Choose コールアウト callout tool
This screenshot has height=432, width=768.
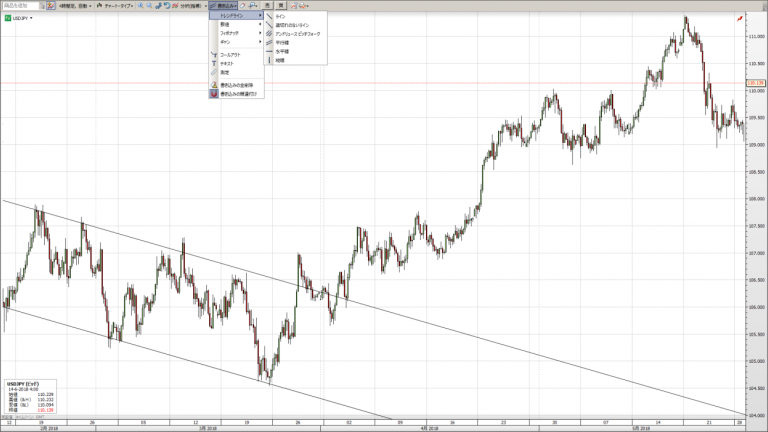pyautogui.click(x=230, y=54)
